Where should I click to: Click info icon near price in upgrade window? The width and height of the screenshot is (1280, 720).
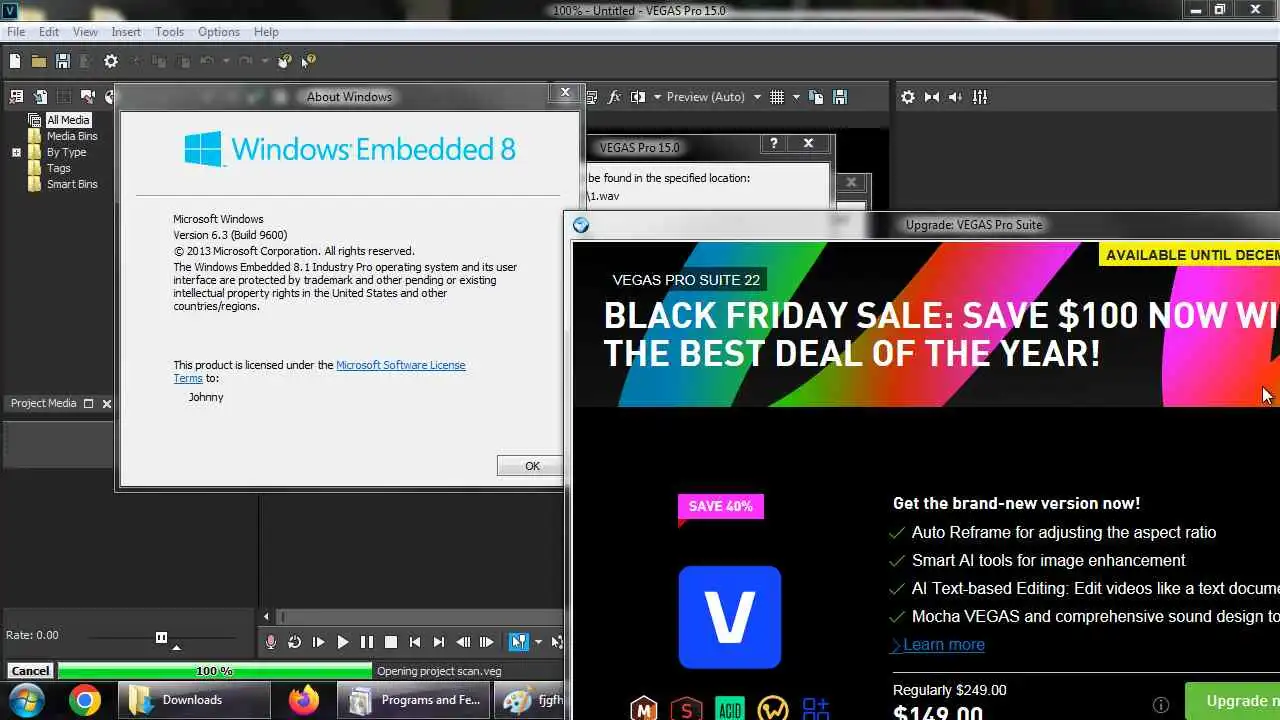point(1161,704)
